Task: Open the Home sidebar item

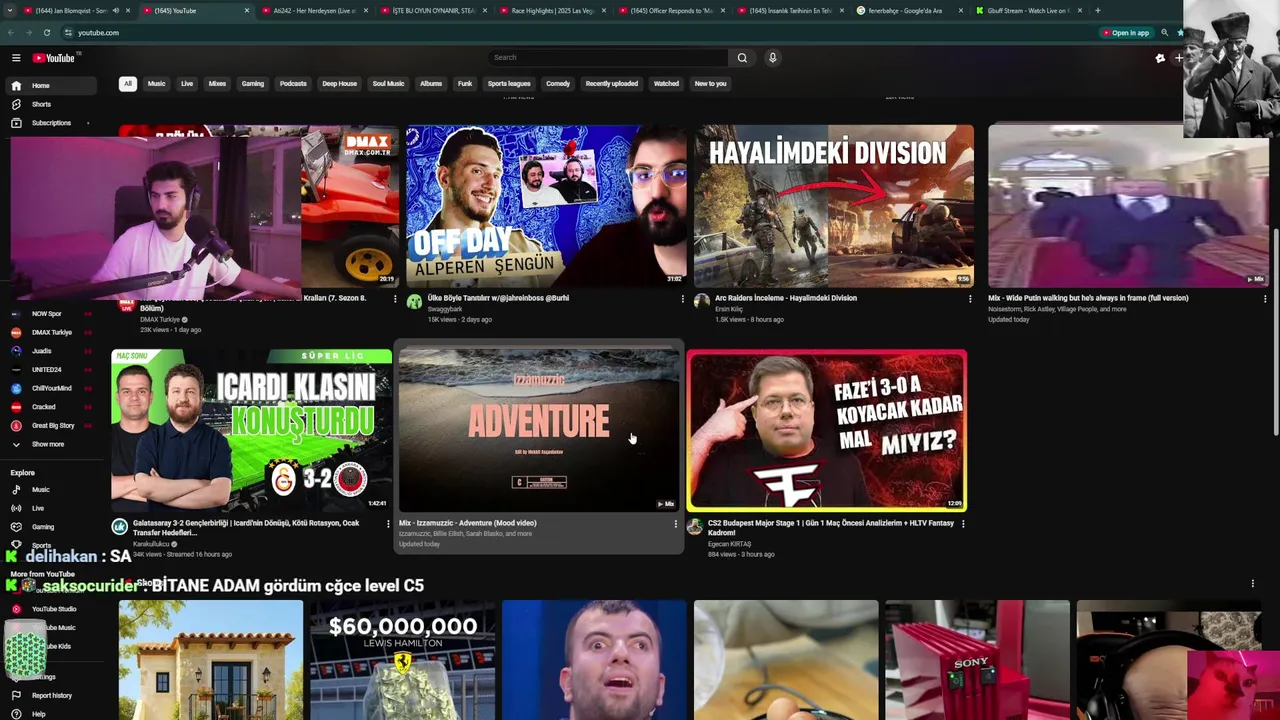Action: point(52,85)
